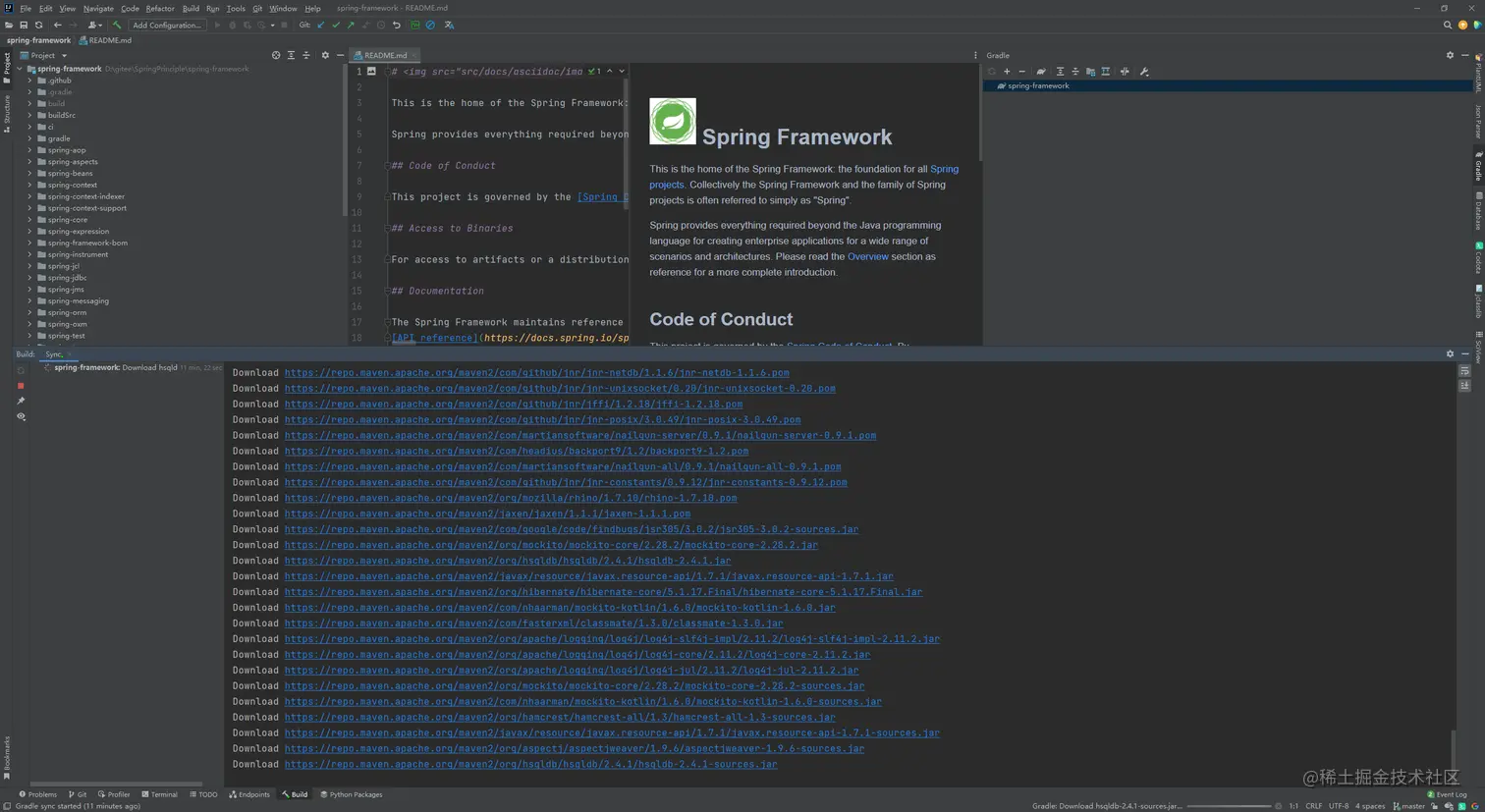This screenshot has height=812, width=1485.
Task: Open the Refactor menu
Action: pos(160,9)
